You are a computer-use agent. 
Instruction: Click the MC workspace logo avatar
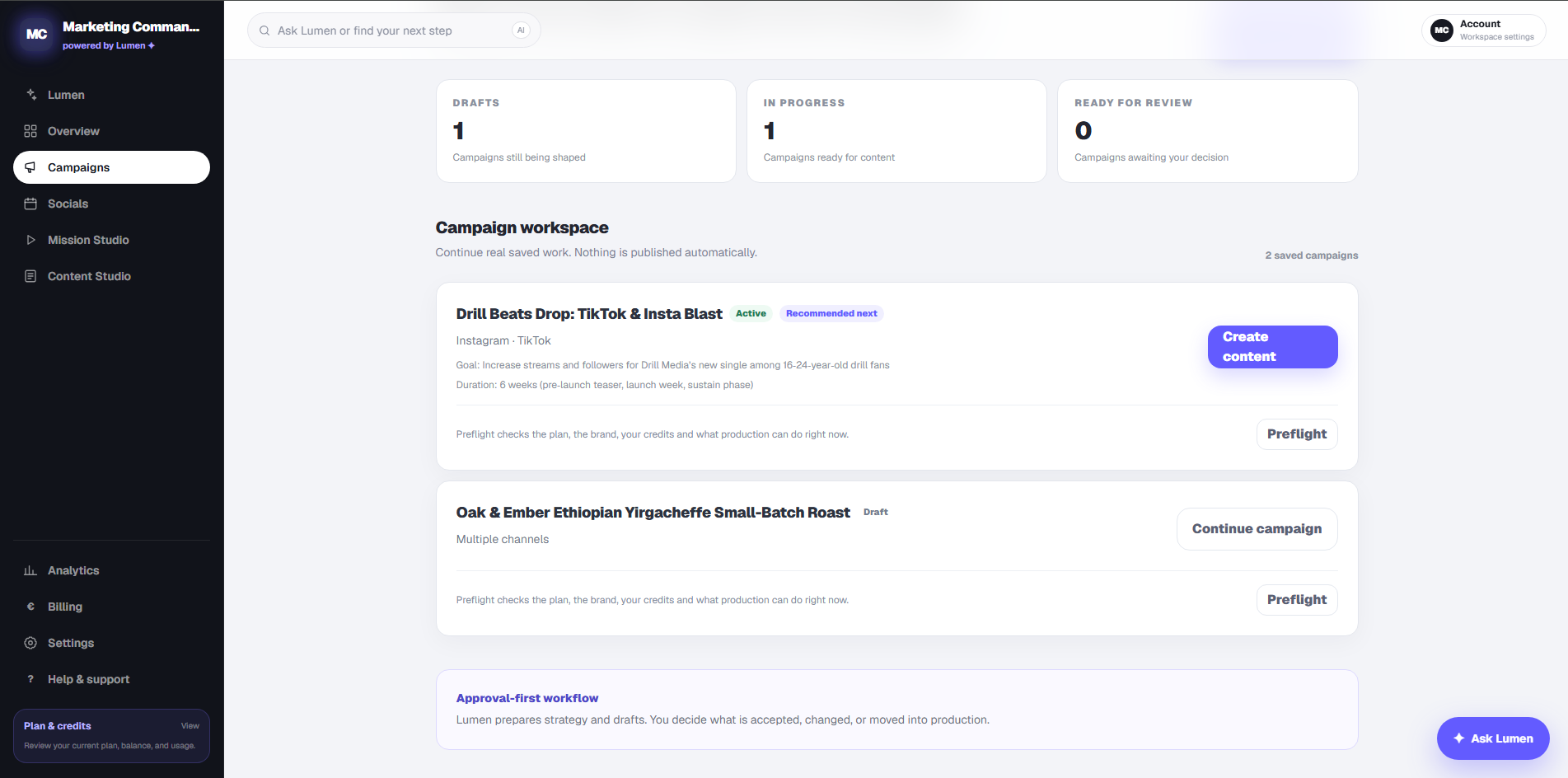[36, 35]
